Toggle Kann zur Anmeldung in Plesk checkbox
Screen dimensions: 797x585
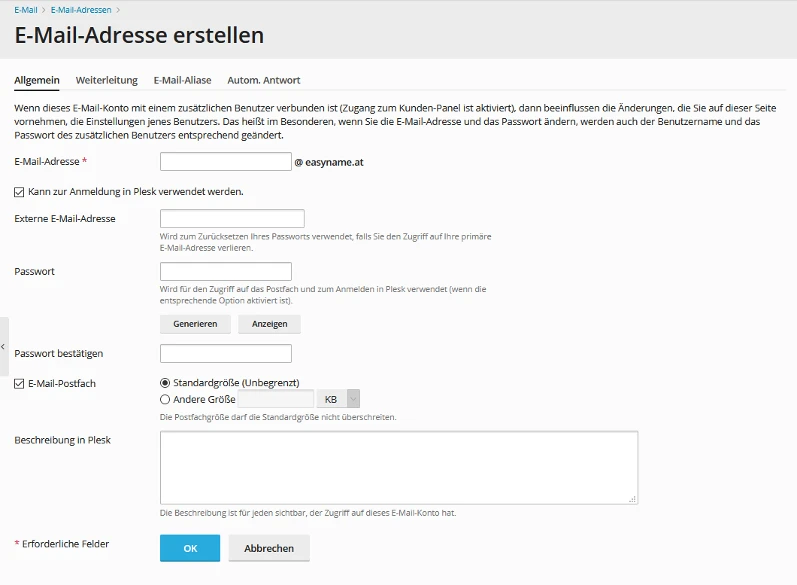click(19, 192)
